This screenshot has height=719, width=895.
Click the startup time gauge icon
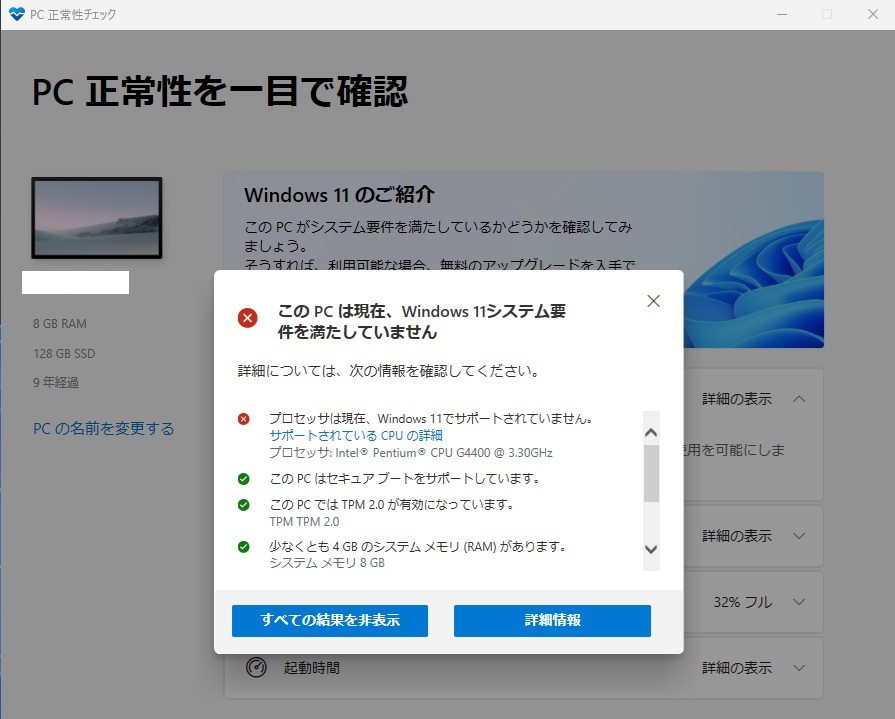click(x=256, y=667)
